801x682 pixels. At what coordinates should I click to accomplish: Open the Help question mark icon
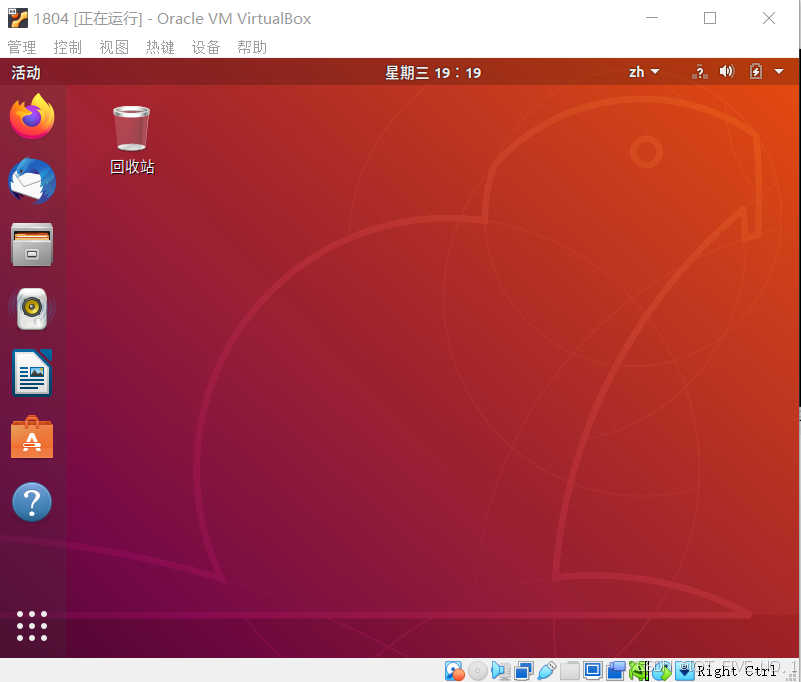tap(32, 502)
